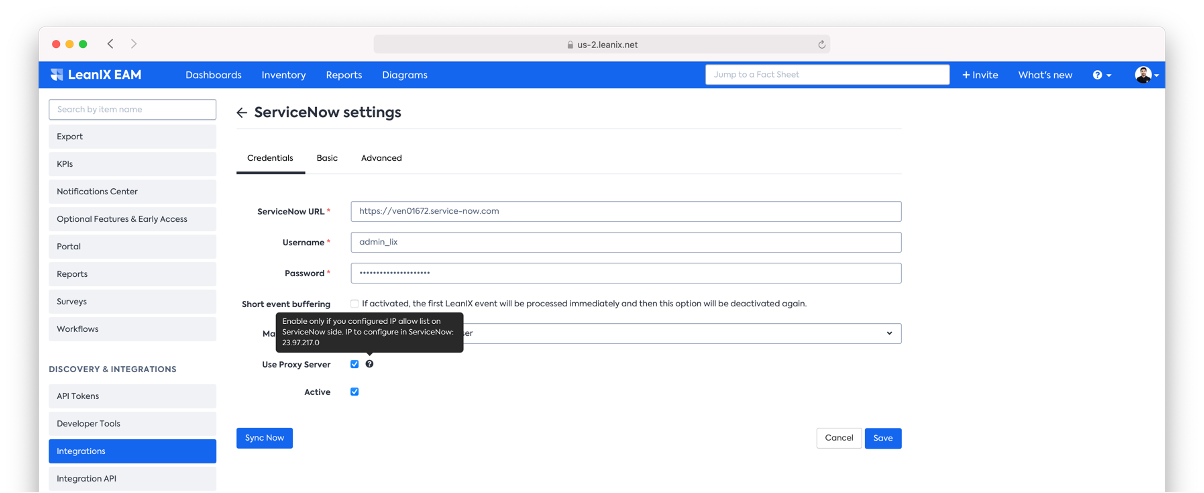Open Optional Features & Early Access
The height and width of the screenshot is (493, 1204).
(133, 219)
